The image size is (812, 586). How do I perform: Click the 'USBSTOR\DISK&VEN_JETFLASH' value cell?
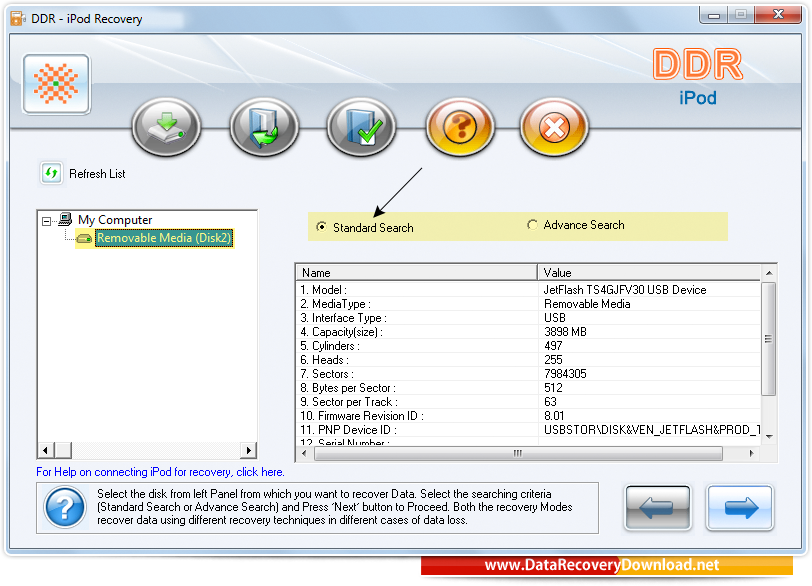pyautogui.click(x=652, y=430)
